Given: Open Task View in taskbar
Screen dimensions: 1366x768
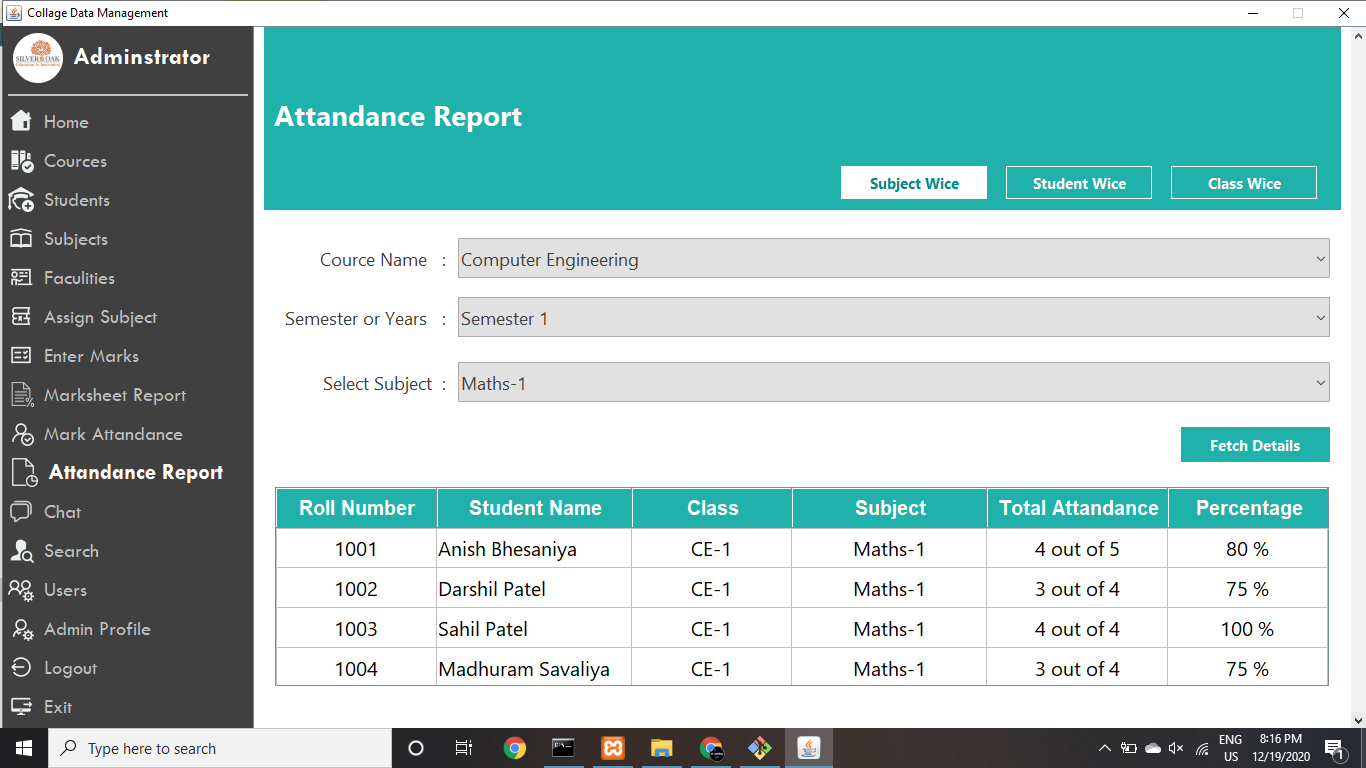Looking at the screenshot, I should coord(464,748).
